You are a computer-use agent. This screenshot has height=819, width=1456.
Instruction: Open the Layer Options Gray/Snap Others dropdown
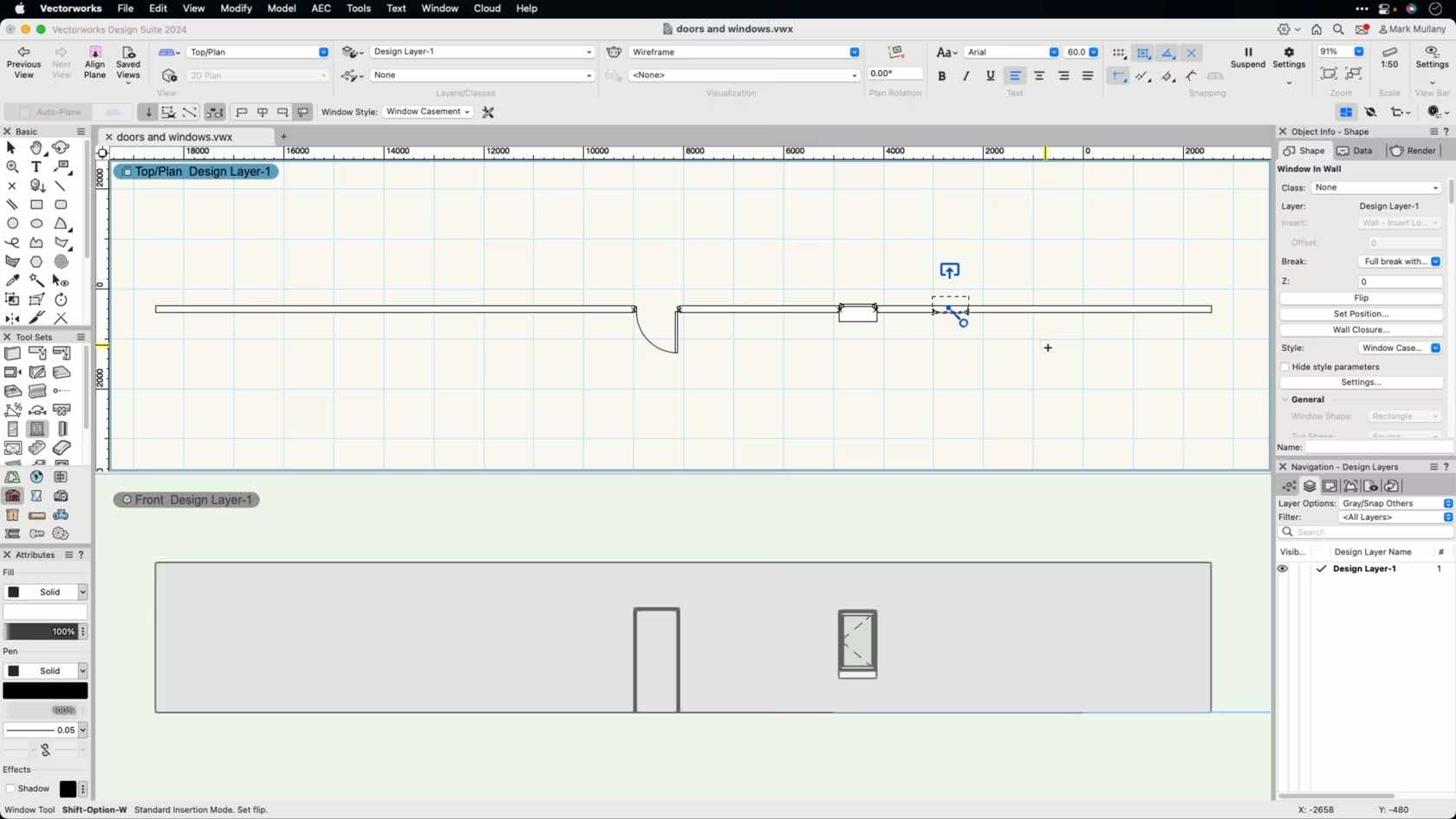point(1396,504)
